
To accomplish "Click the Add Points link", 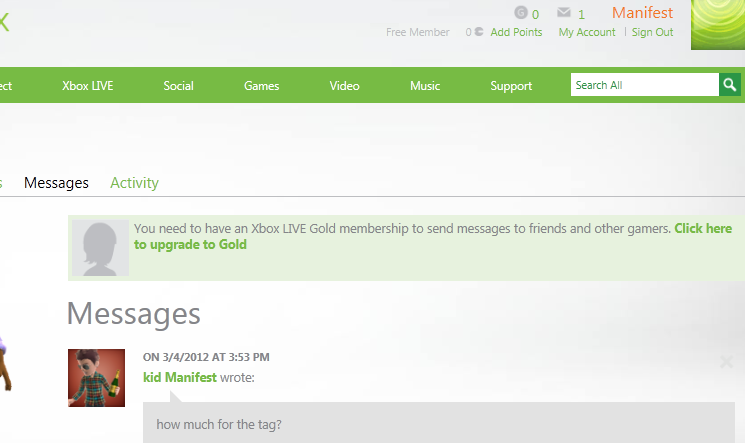I will point(516,32).
